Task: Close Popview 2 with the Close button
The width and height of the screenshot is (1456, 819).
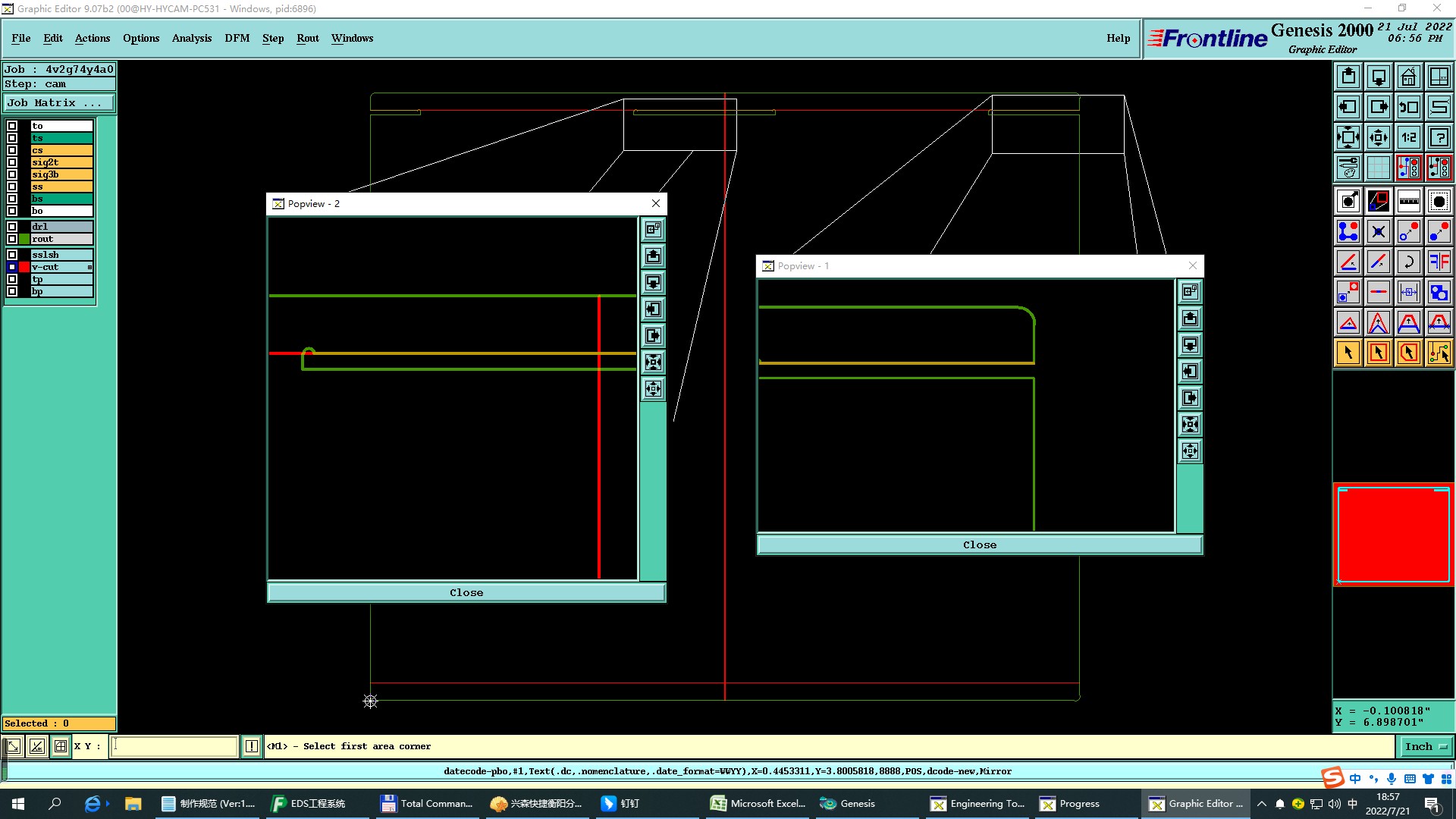Action: pos(466,592)
